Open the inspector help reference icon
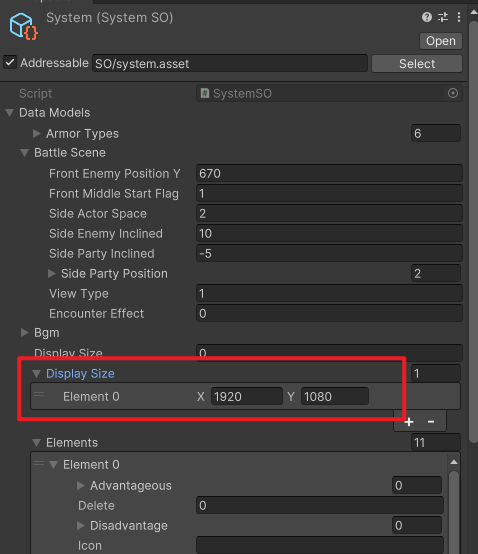 pyautogui.click(x=427, y=17)
